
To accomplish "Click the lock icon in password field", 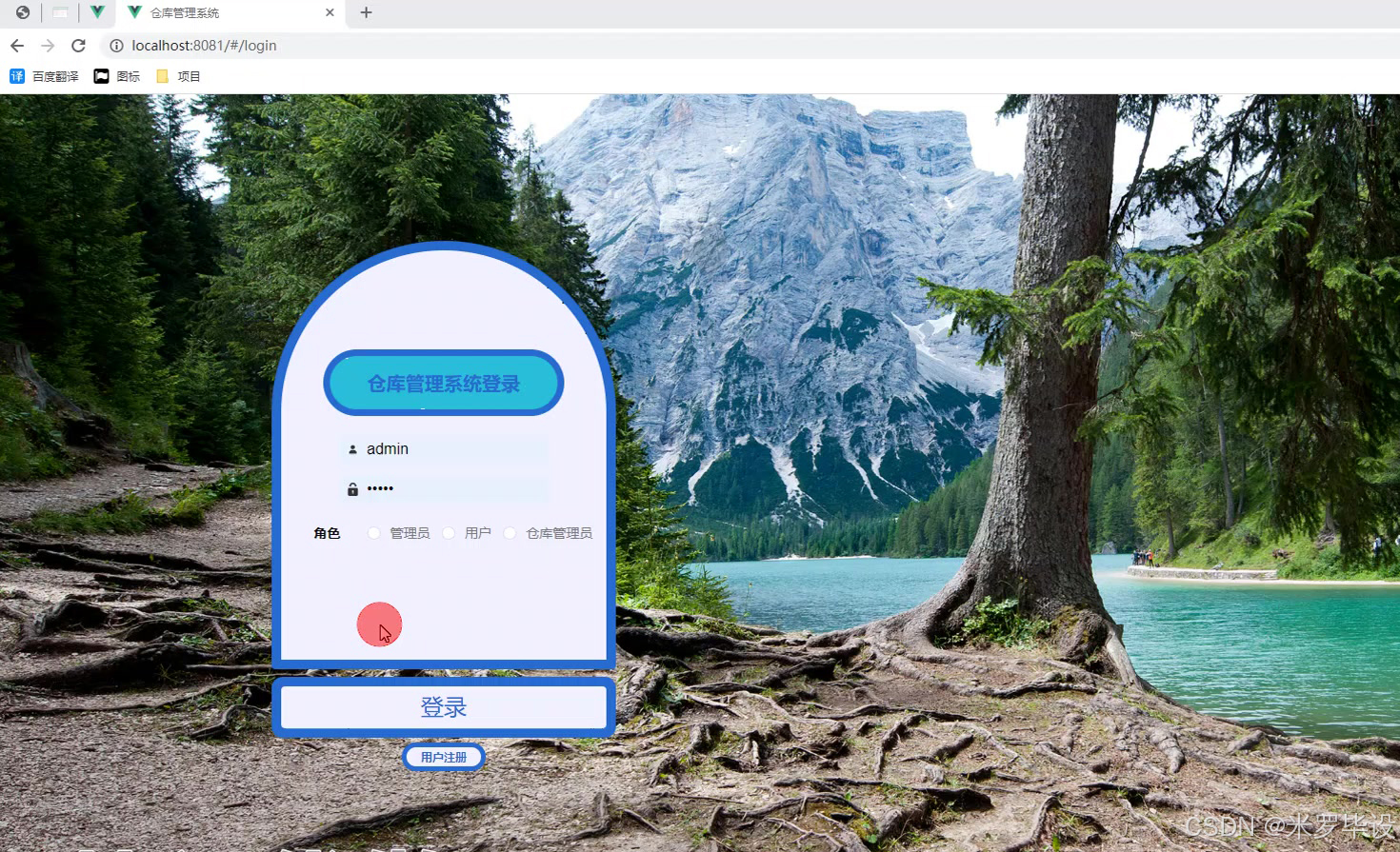I will (352, 489).
